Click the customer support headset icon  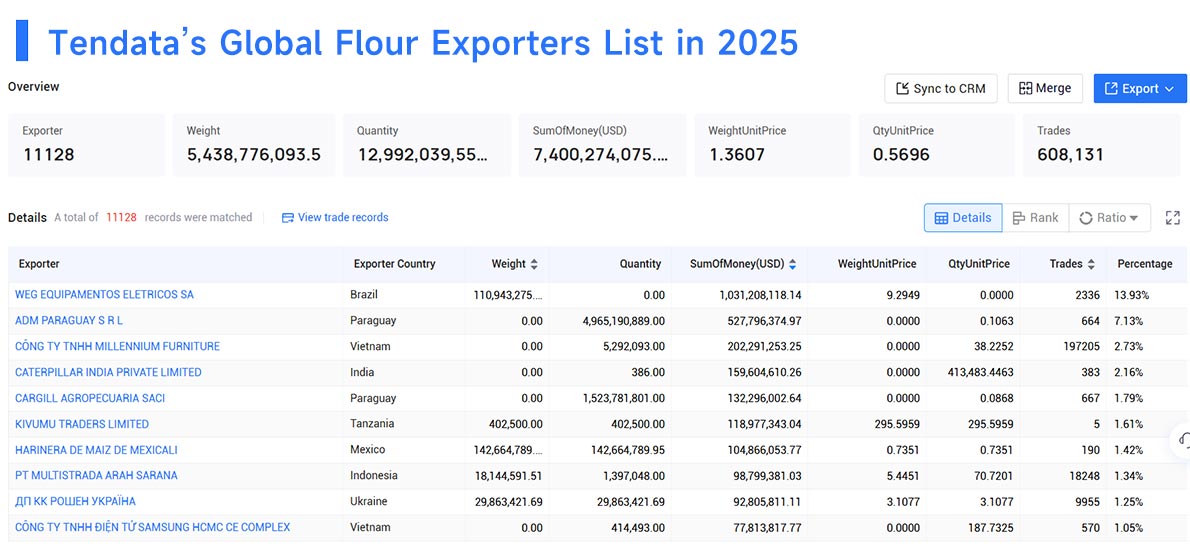tap(1183, 440)
